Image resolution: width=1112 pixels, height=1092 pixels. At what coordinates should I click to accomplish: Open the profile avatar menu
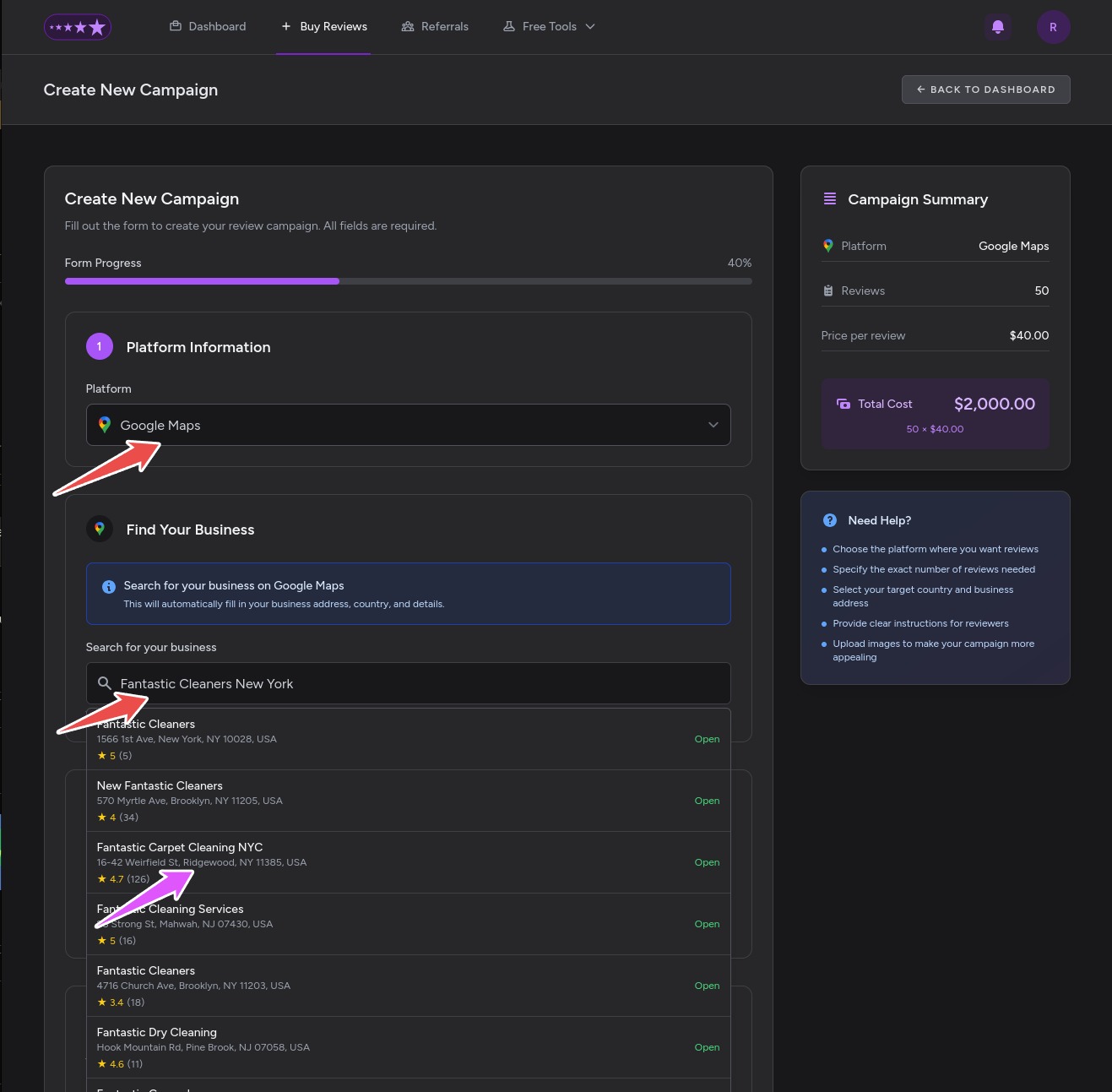1053,26
